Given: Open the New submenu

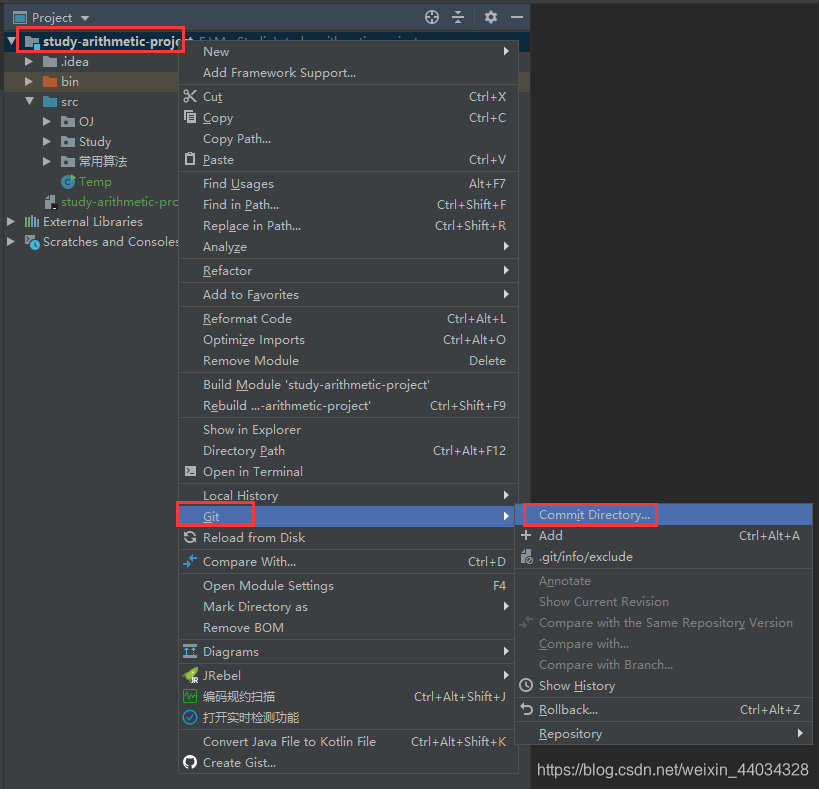Looking at the screenshot, I should 348,51.
